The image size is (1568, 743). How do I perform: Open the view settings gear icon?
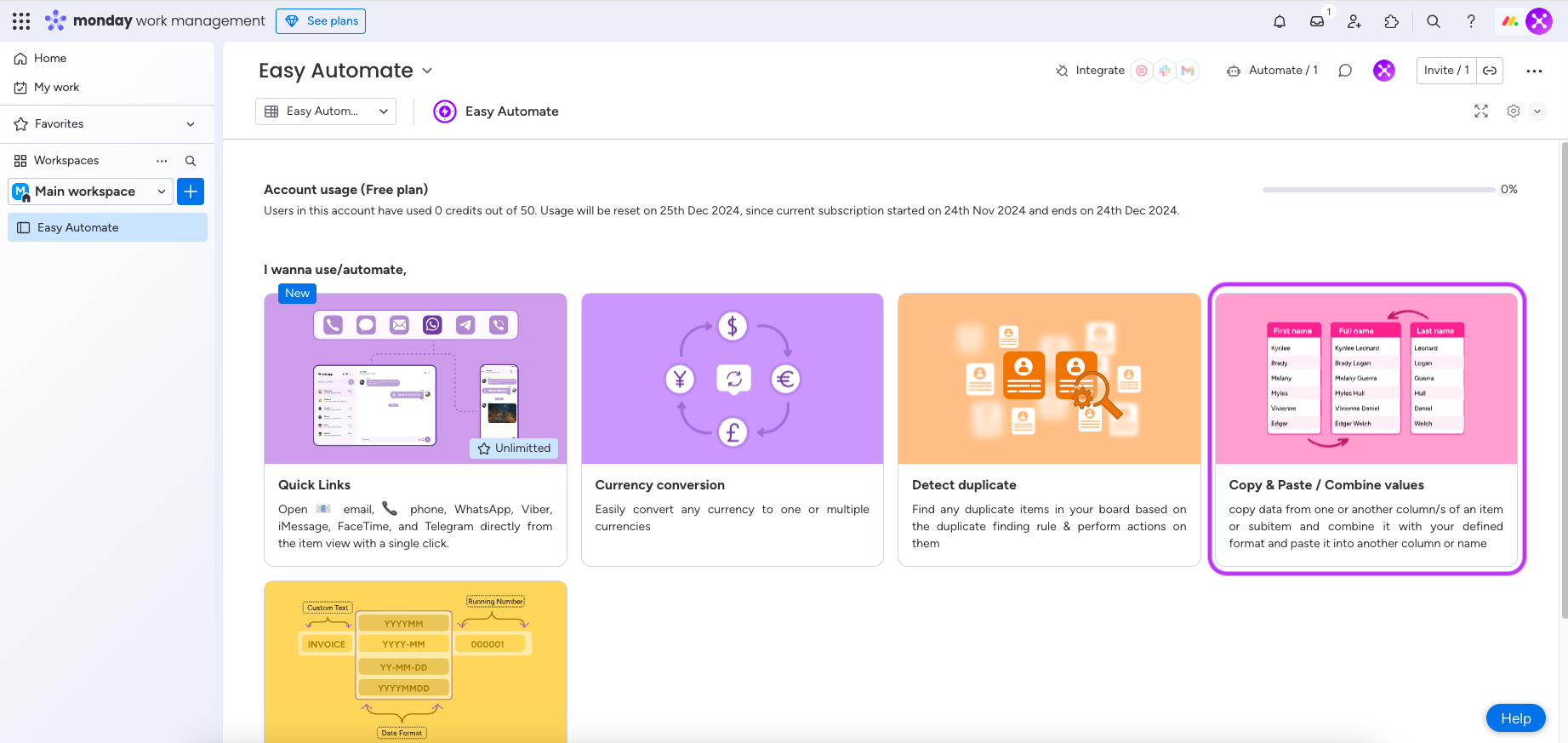point(1513,111)
